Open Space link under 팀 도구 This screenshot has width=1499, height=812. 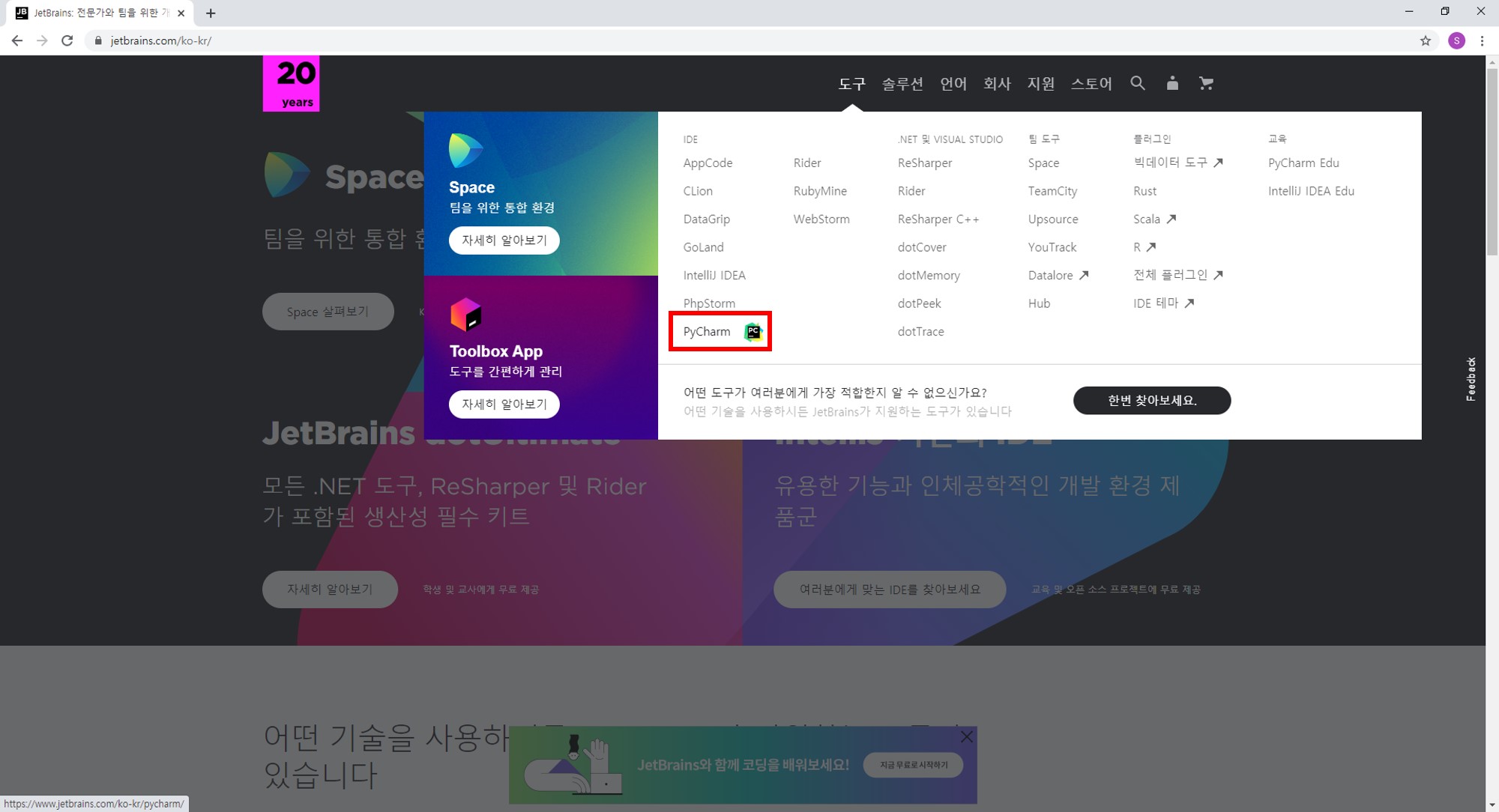(x=1043, y=163)
